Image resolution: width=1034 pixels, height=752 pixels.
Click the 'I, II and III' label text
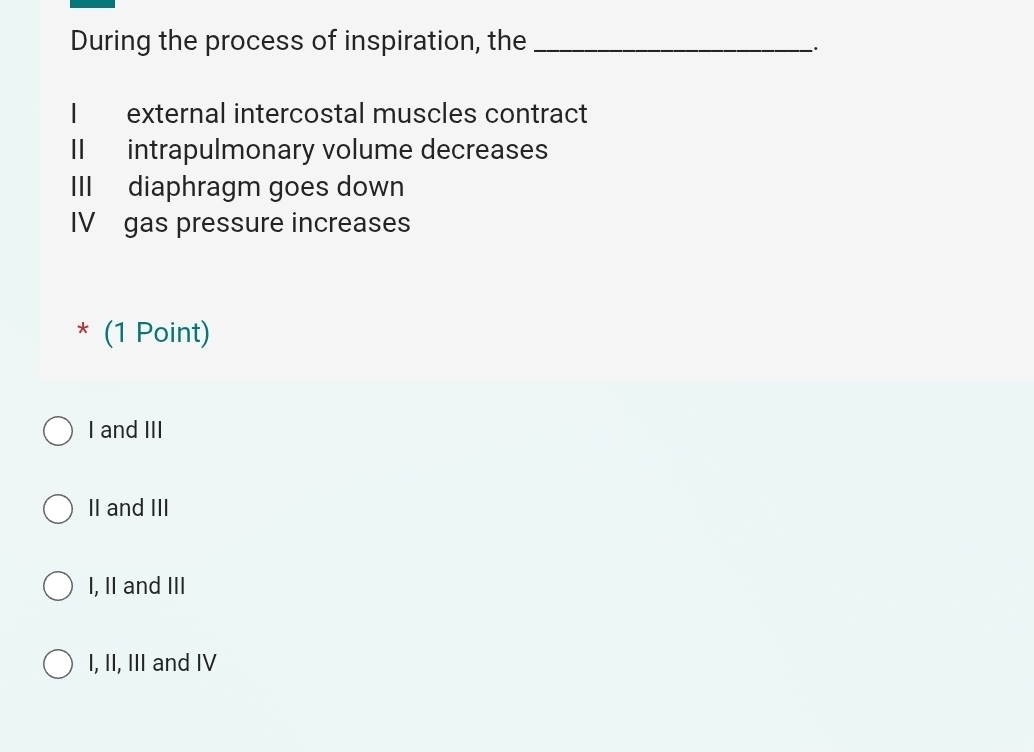pos(136,586)
